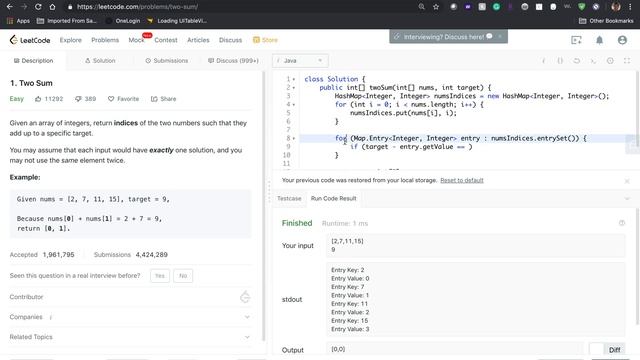Open the OneLogin bookmark
This screenshot has height=360, width=640.
(123, 21)
